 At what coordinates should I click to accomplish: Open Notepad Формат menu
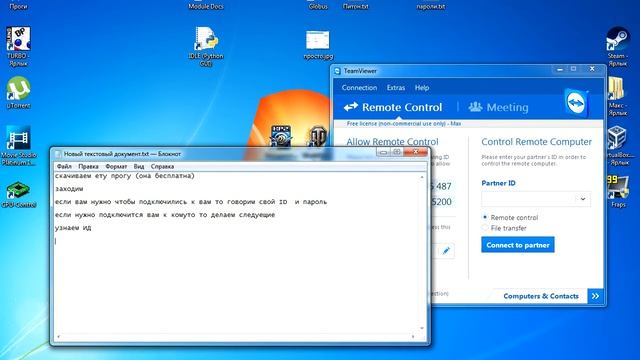[x=116, y=167]
